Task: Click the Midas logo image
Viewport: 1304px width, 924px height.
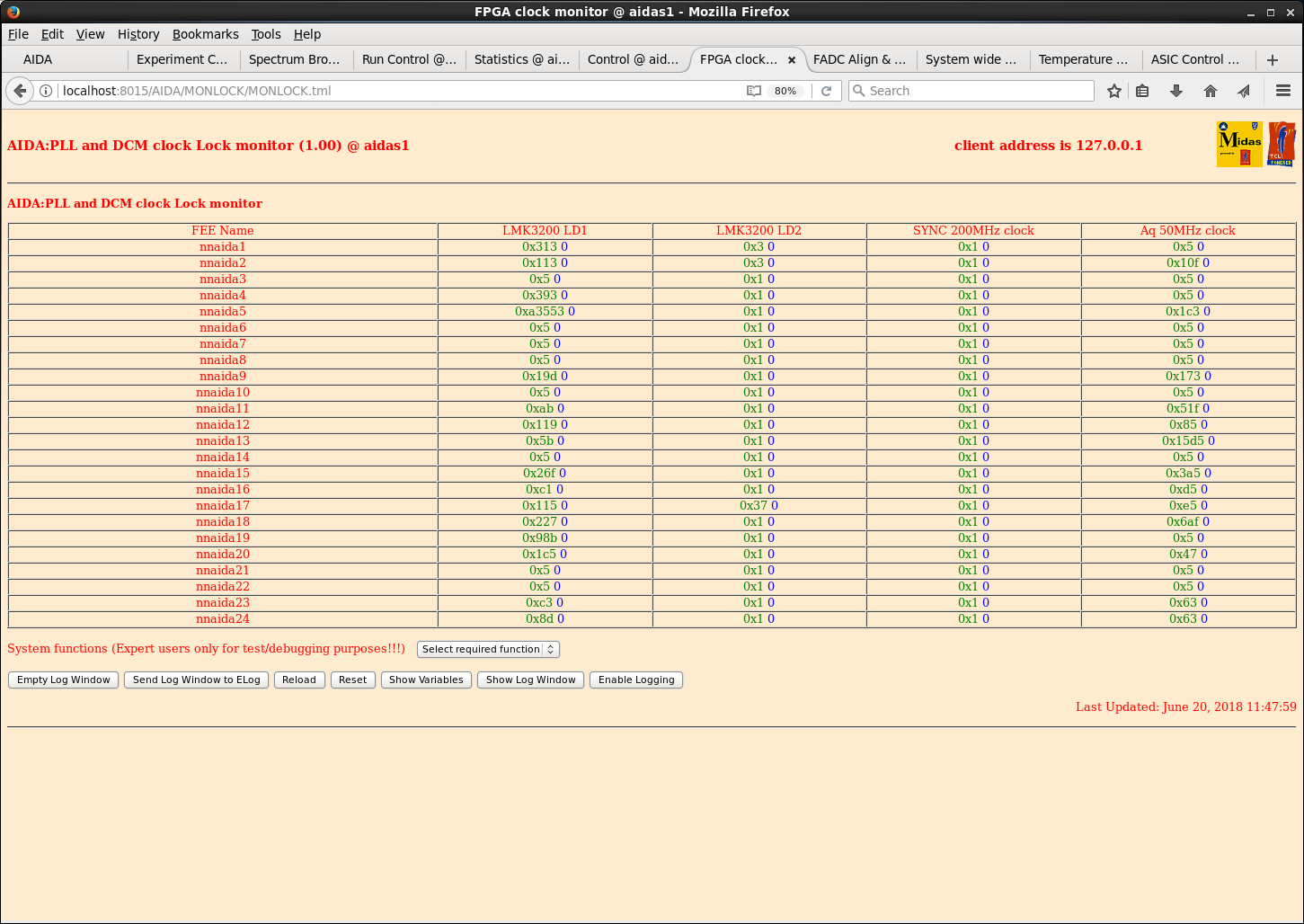Action: pos(1239,144)
